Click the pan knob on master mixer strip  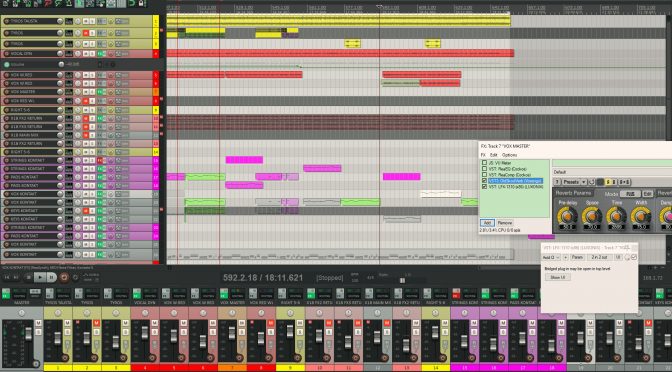pyautogui.click(x=22, y=313)
